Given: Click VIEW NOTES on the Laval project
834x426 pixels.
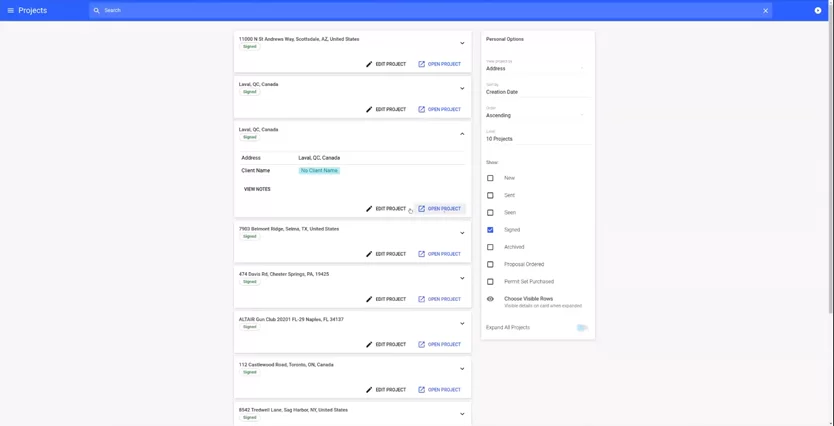Looking at the screenshot, I should pyautogui.click(x=257, y=189).
